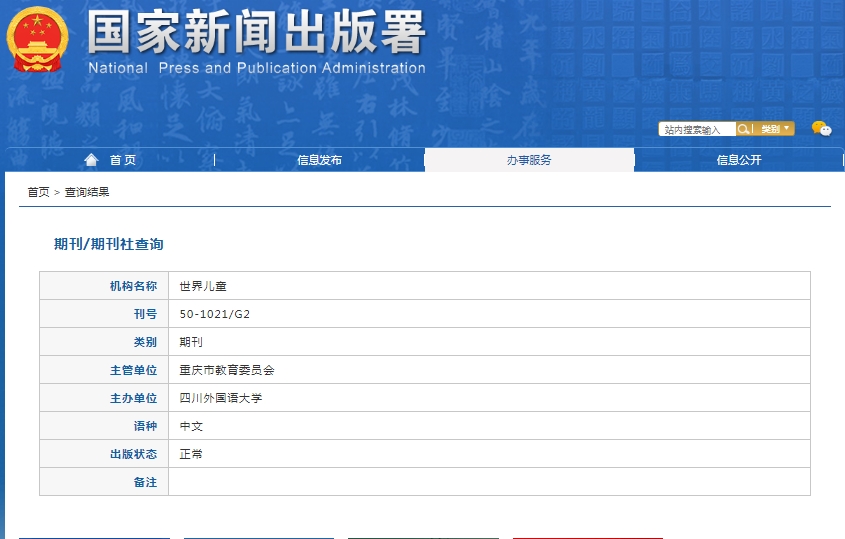Screen dimensions: 845x539
Task: Click the 国家新闻出版署 site title
Action: [256, 35]
